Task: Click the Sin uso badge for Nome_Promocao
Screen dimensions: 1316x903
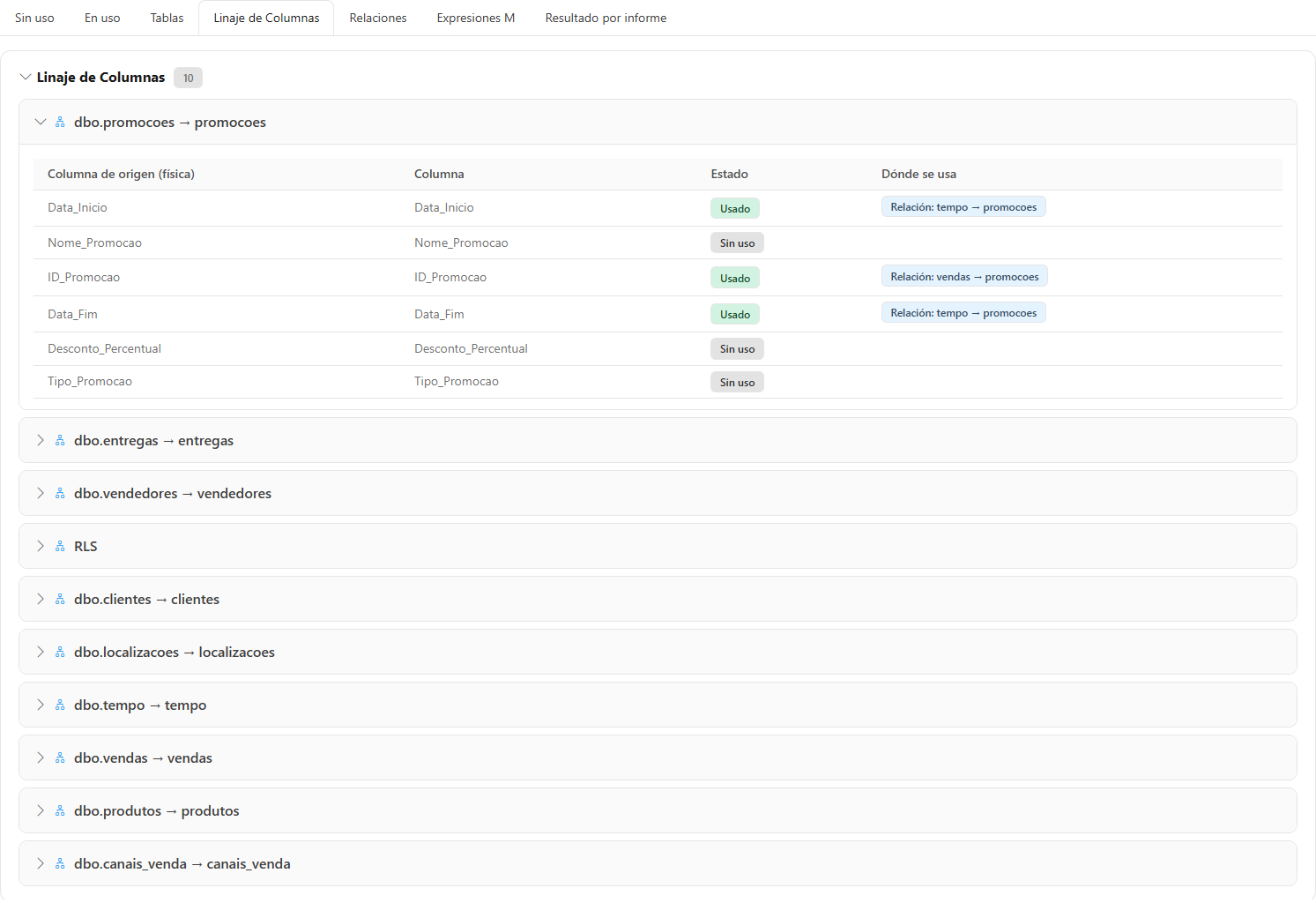Action: pyautogui.click(x=737, y=243)
